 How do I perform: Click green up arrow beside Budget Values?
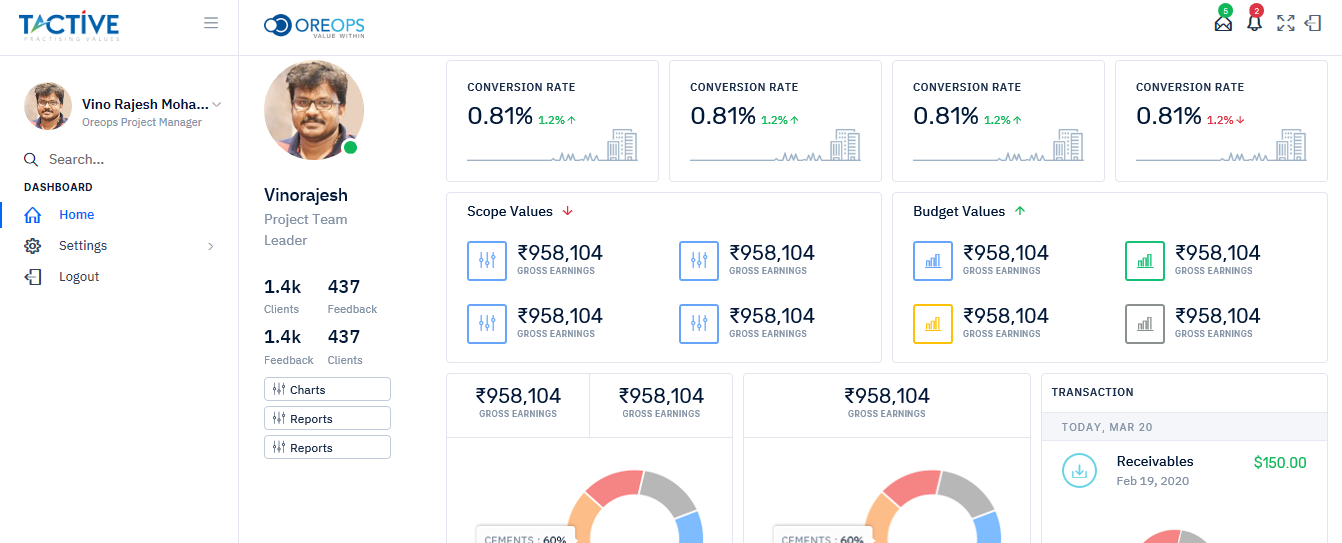(1020, 211)
